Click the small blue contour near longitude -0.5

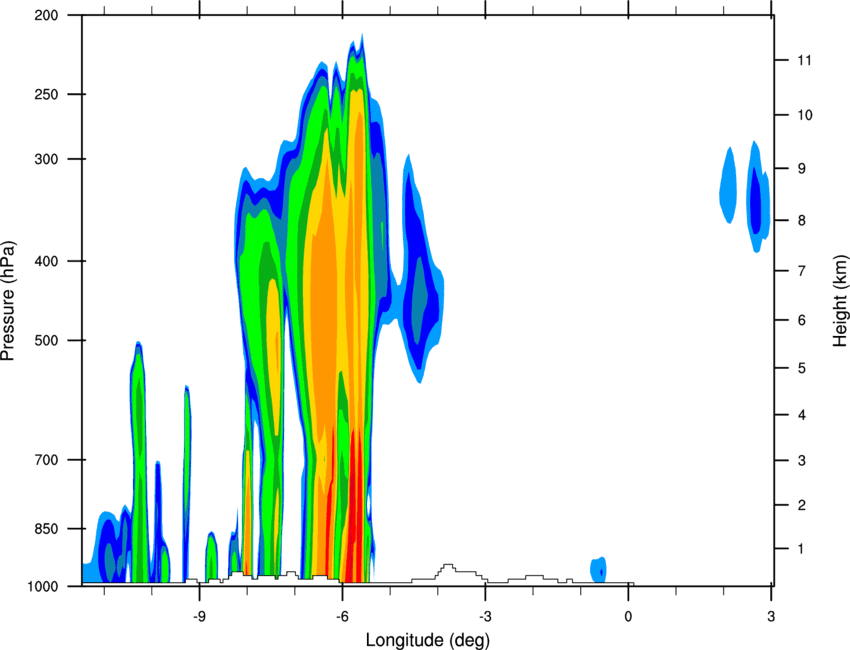click(x=598, y=570)
